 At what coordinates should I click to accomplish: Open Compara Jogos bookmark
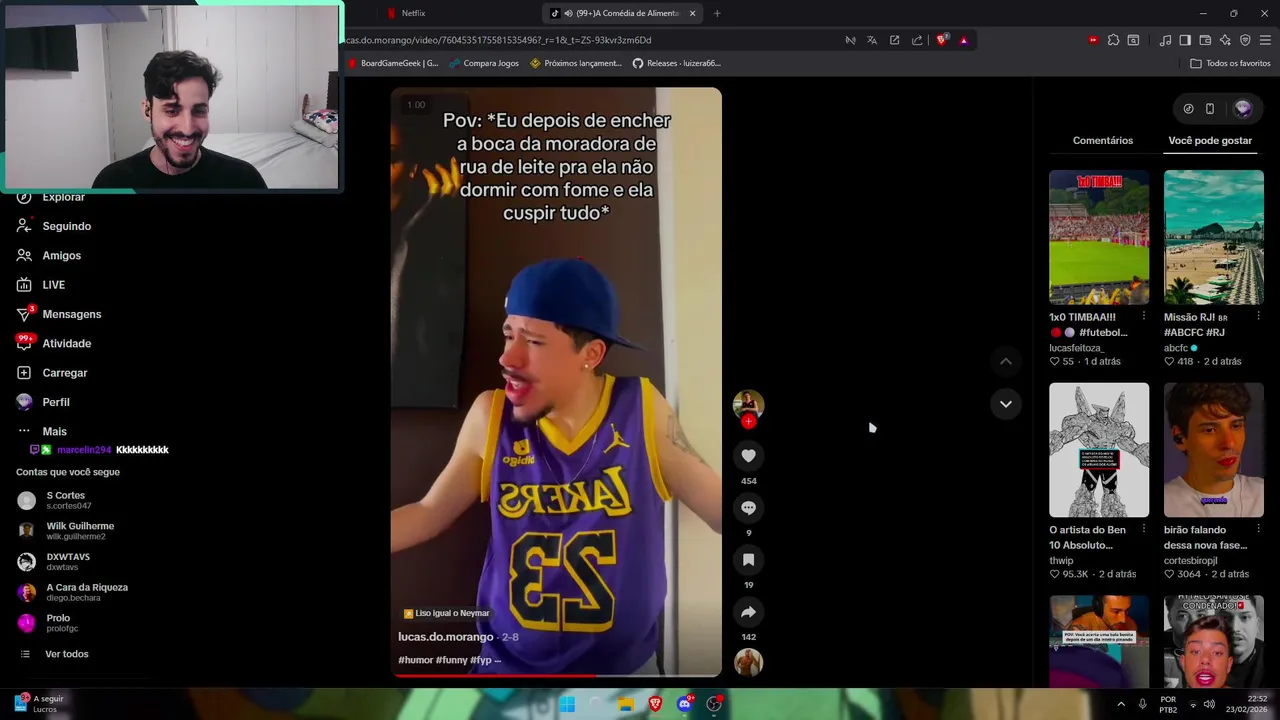click(x=484, y=63)
